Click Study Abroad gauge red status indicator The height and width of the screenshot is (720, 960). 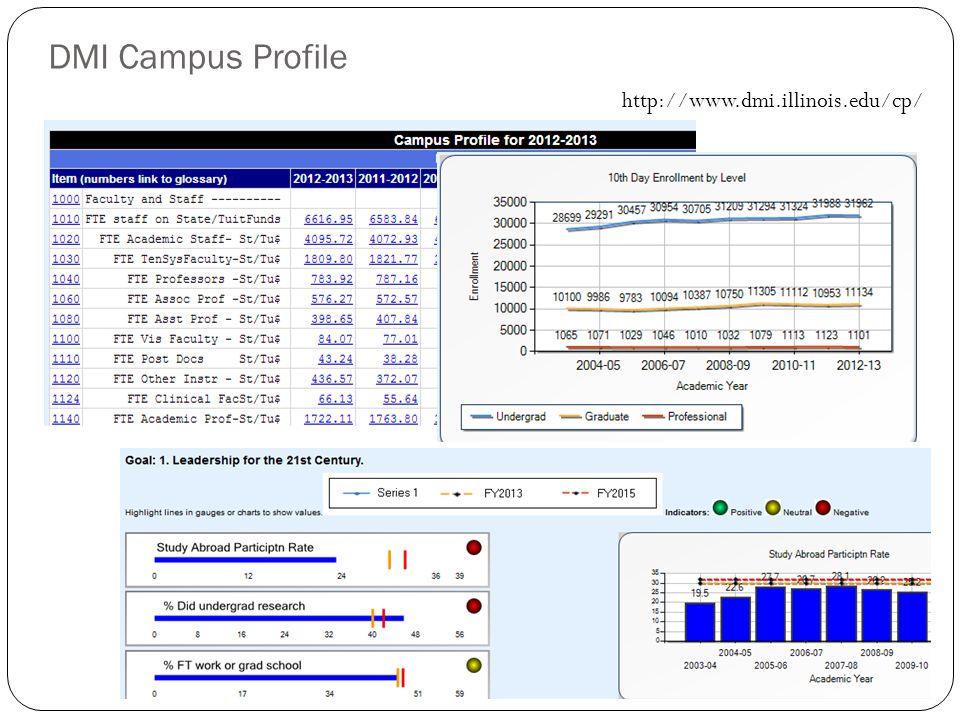474,547
